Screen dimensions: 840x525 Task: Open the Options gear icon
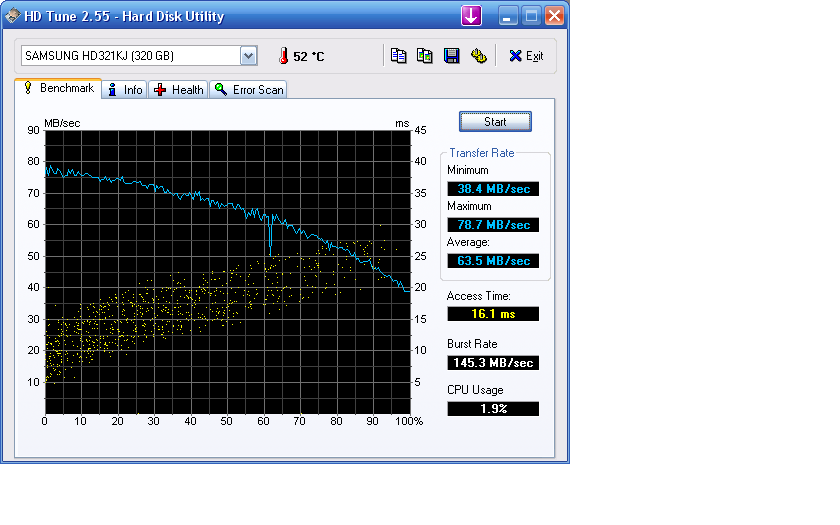coord(478,56)
